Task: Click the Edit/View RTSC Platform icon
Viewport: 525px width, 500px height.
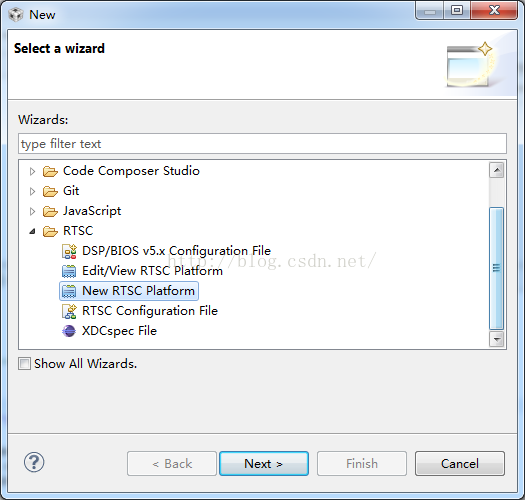Action: click(69, 271)
